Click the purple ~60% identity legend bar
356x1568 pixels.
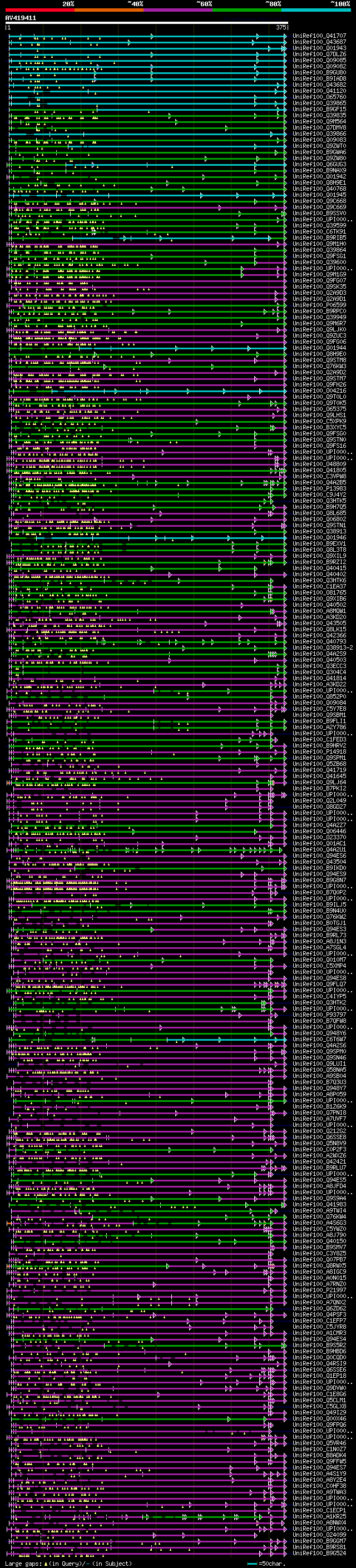coord(177,10)
